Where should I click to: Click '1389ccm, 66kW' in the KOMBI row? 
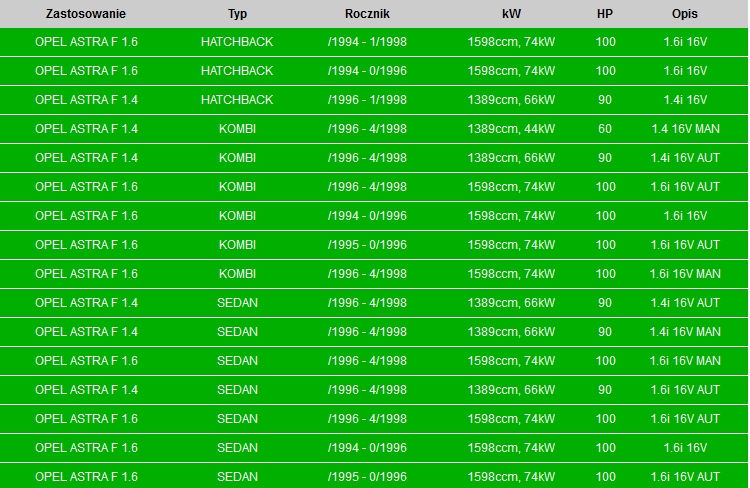511,158
